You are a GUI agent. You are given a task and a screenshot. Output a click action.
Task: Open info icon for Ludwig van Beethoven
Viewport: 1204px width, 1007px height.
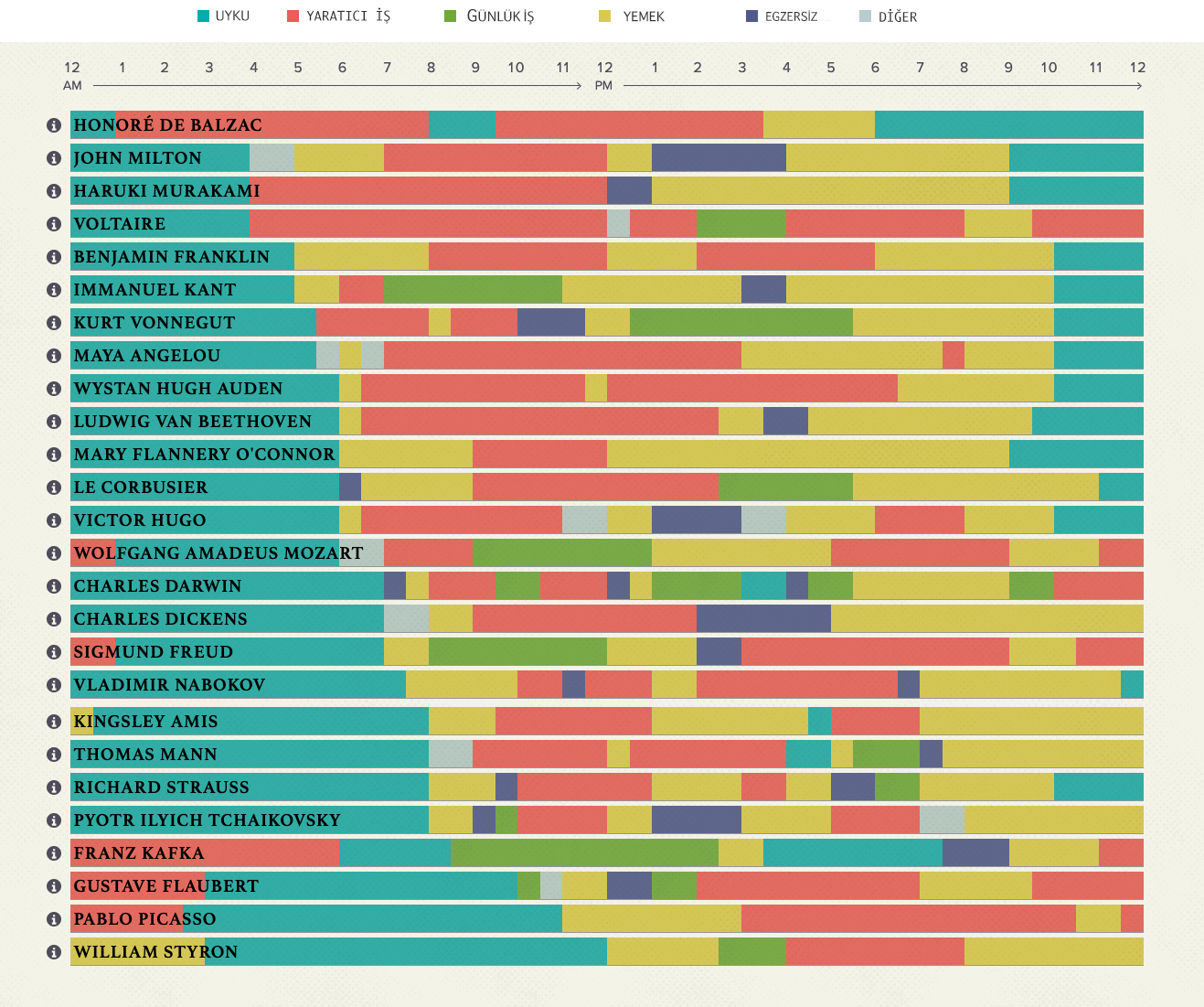click(x=54, y=422)
